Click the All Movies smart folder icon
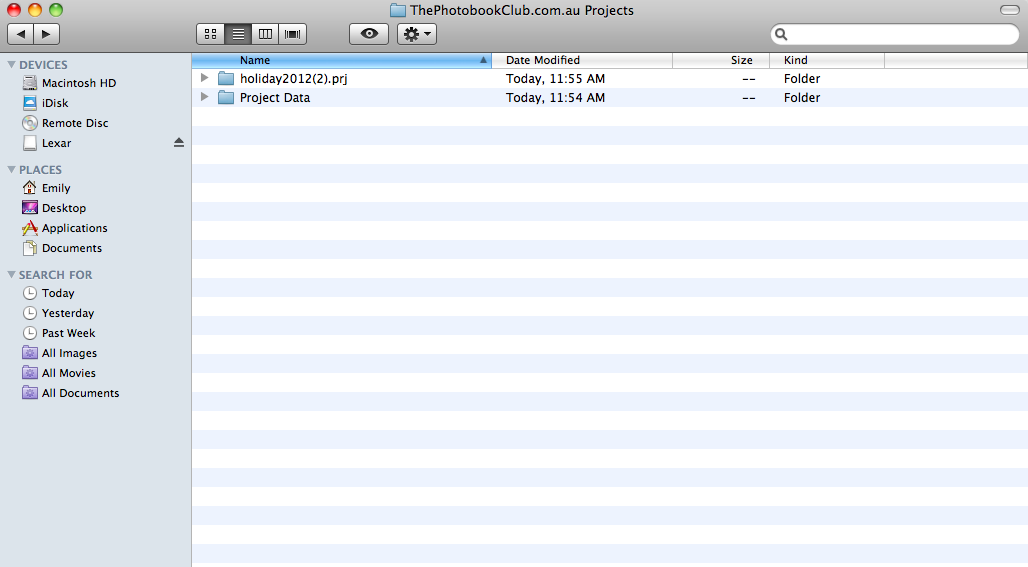This screenshot has width=1028, height=567. [30, 373]
